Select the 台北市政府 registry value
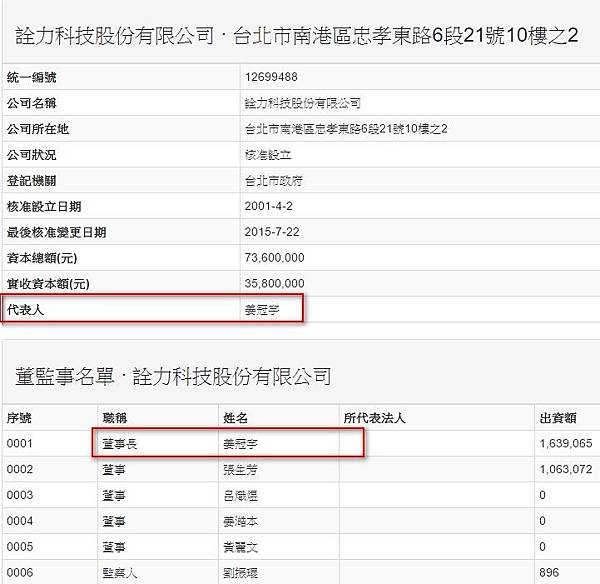Viewport: 600px width, 584px height. point(274,181)
